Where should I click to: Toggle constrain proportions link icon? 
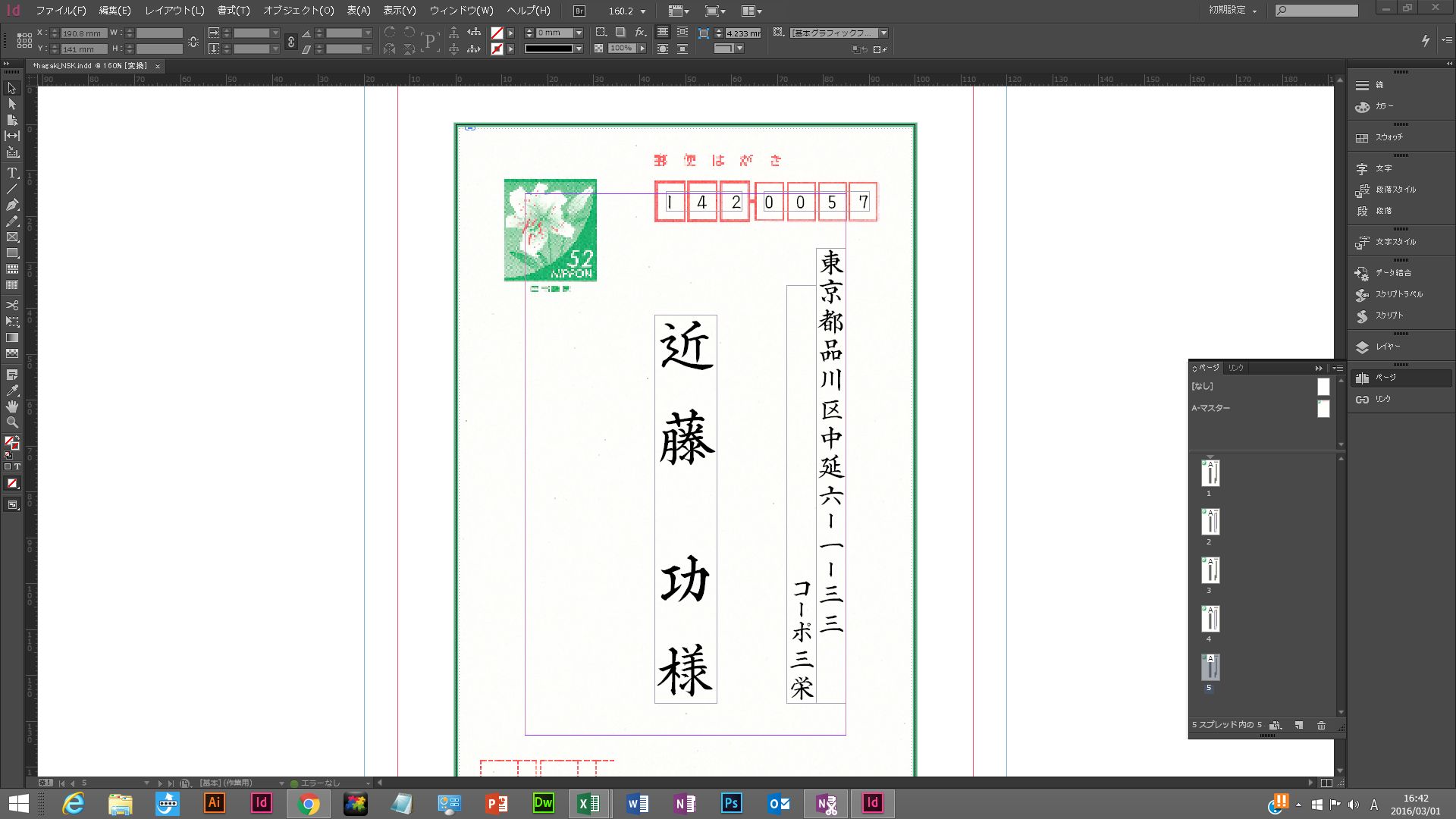point(290,42)
